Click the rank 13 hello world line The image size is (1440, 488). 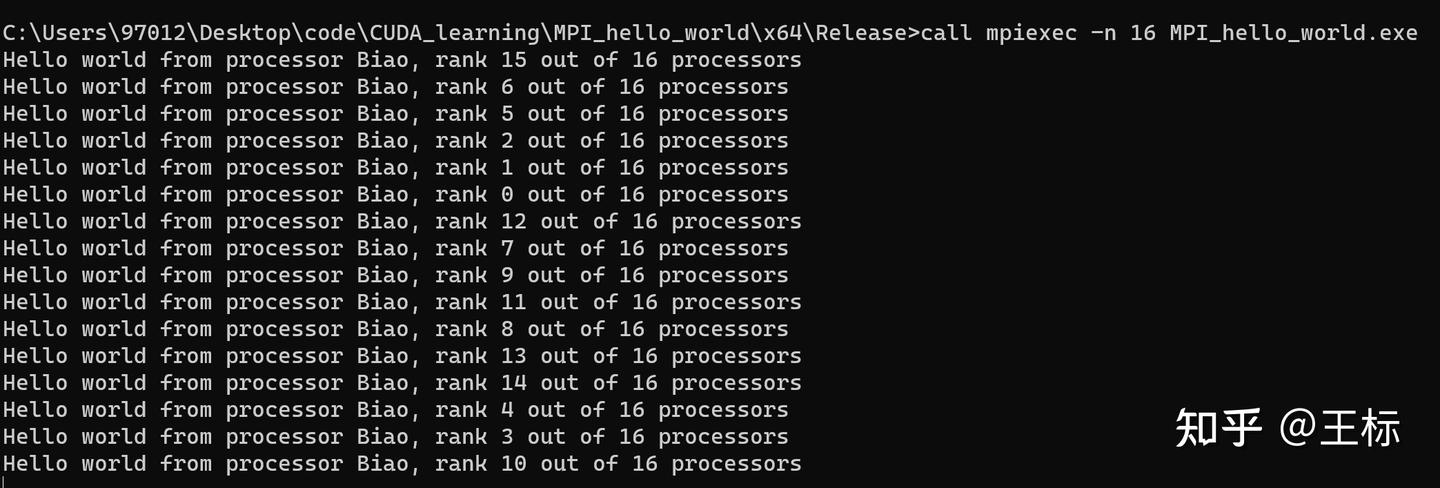point(401,356)
